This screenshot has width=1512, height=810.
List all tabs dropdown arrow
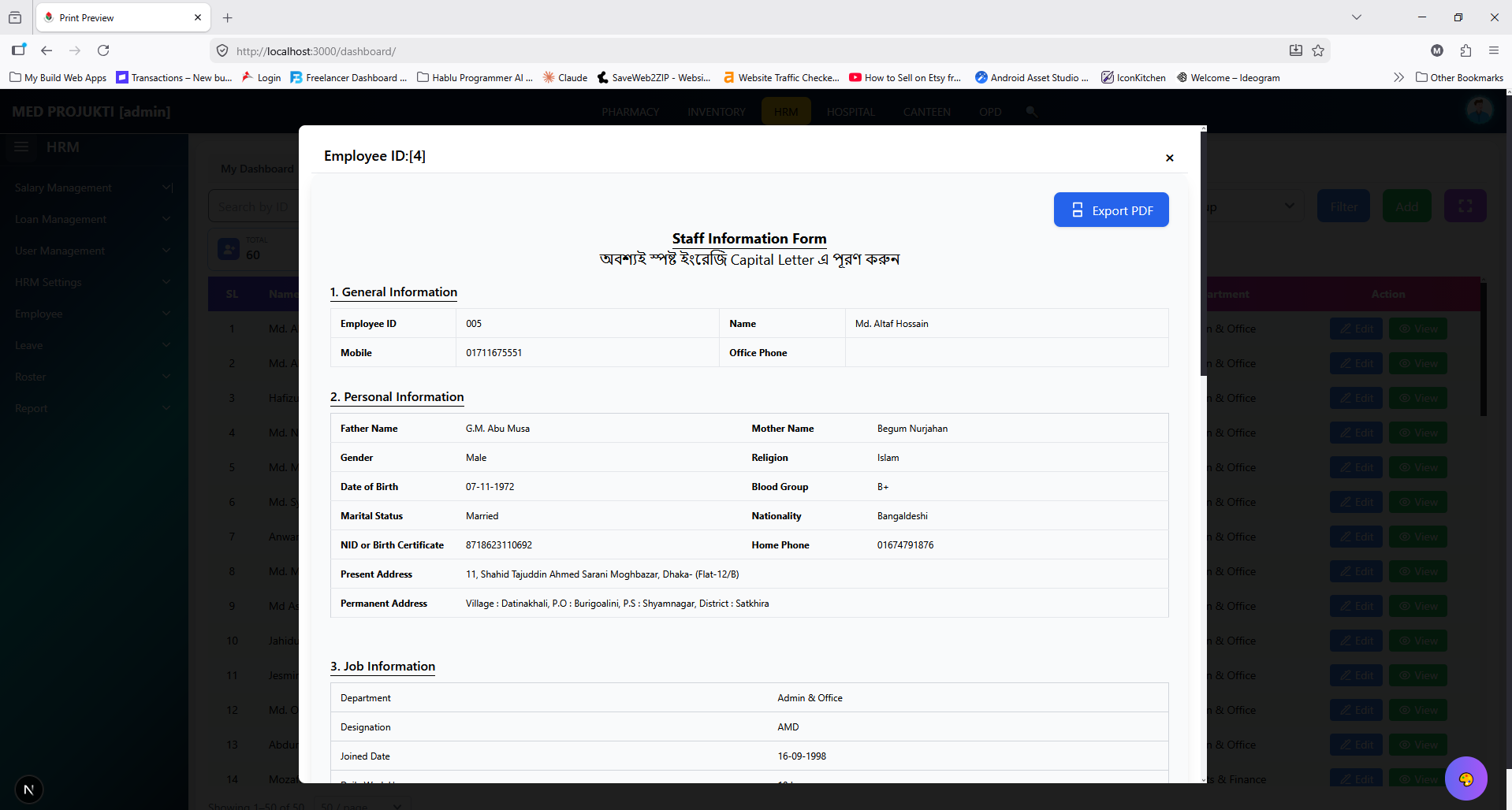coord(1357,17)
